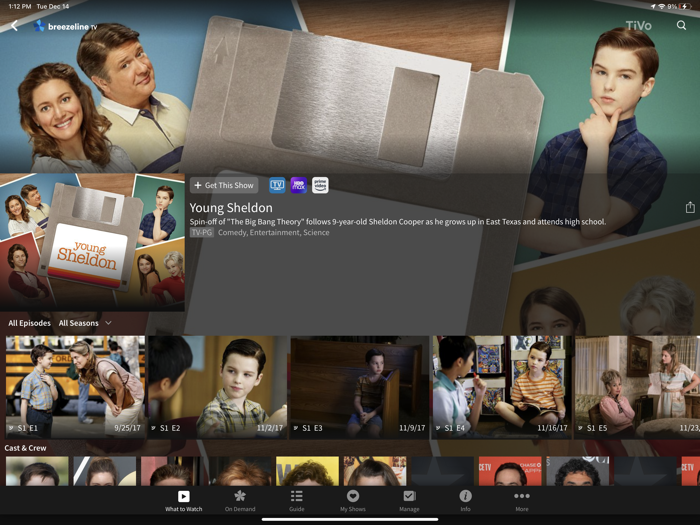This screenshot has height=525, width=700.
Task: Click the battery status icon
Action: click(x=685, y=7)
